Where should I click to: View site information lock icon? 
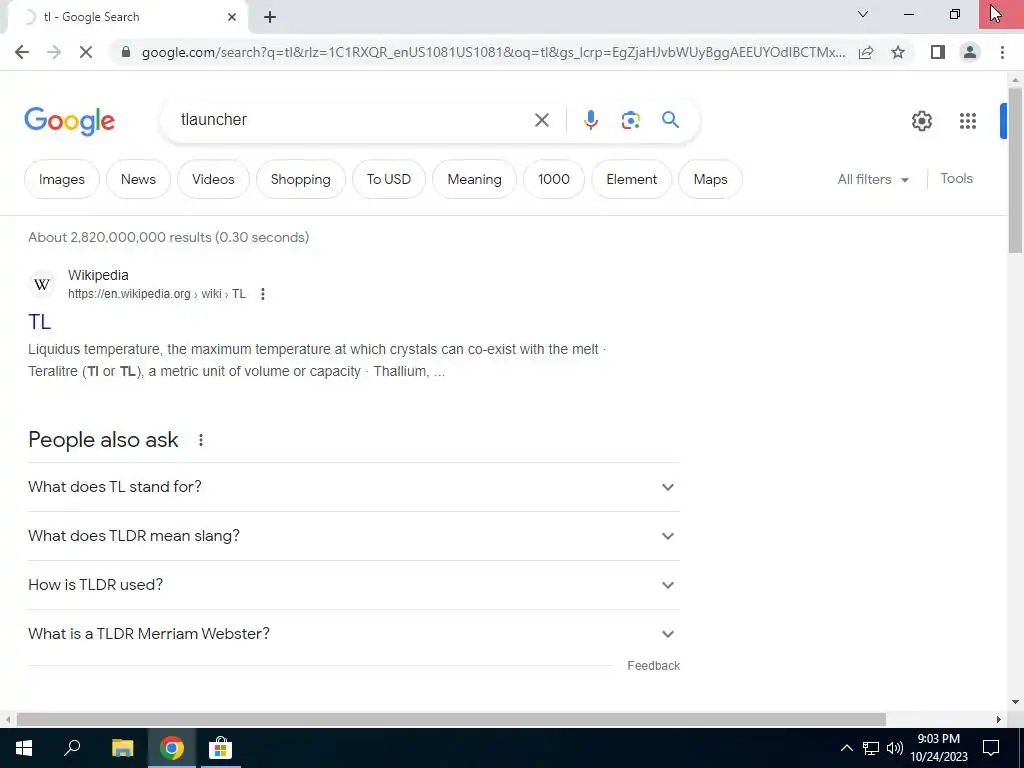(126, 52)
